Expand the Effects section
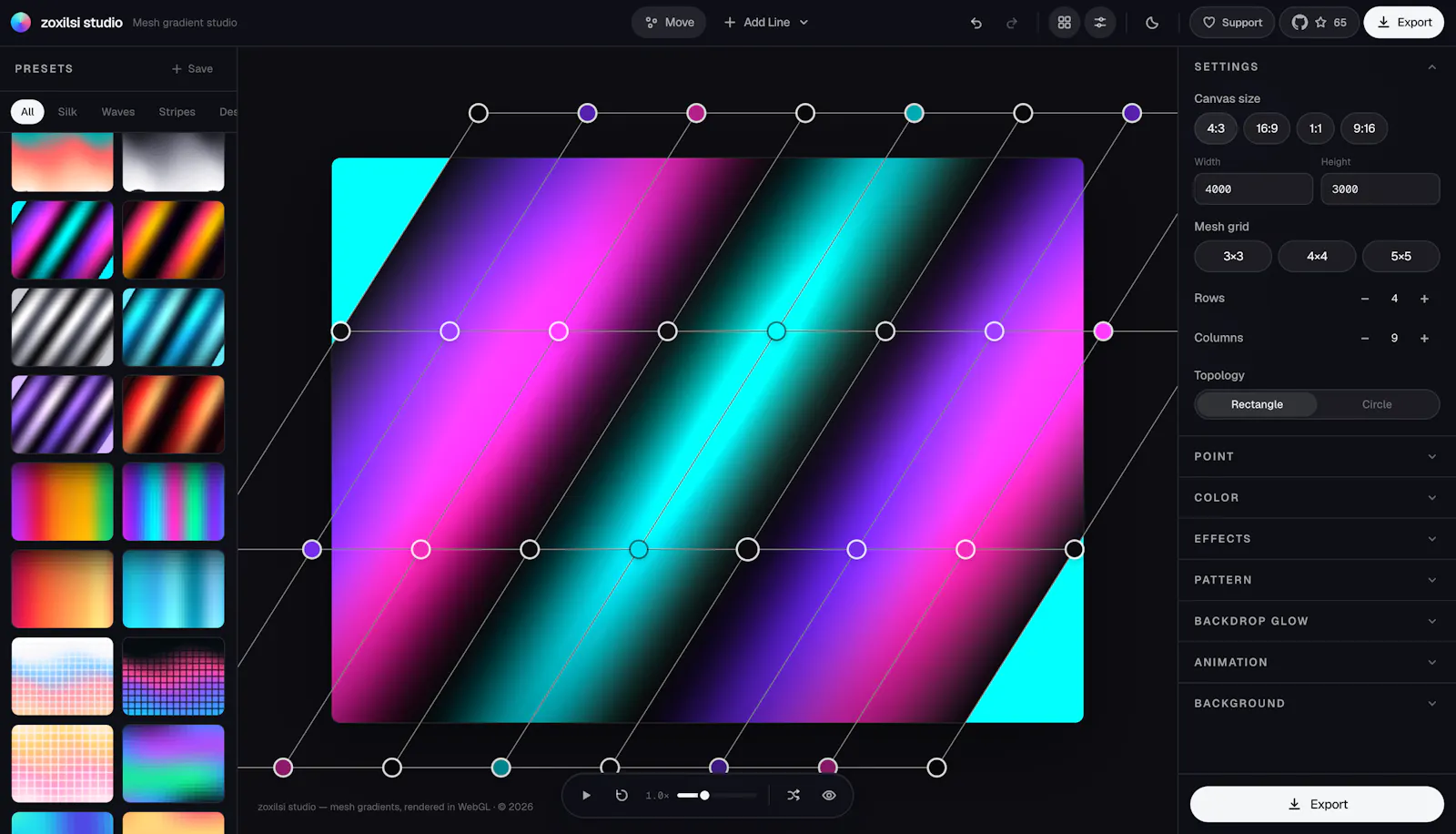 [x=1316, y=538]
